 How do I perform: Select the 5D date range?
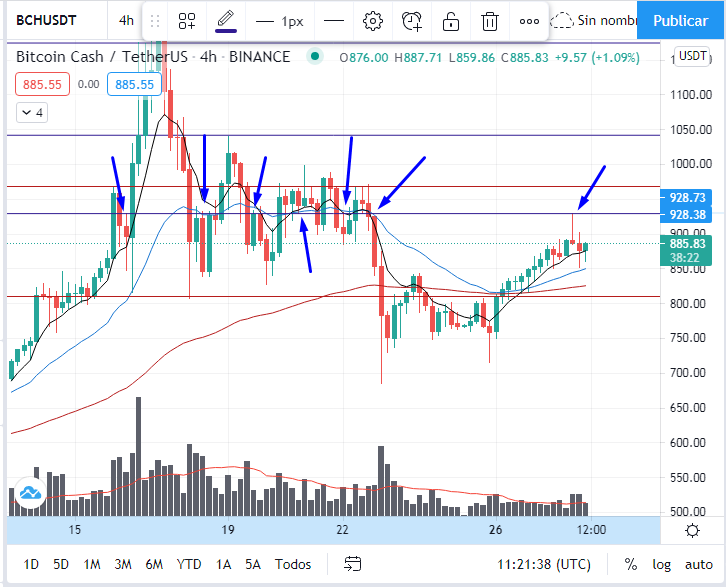(x=61, y=564)
